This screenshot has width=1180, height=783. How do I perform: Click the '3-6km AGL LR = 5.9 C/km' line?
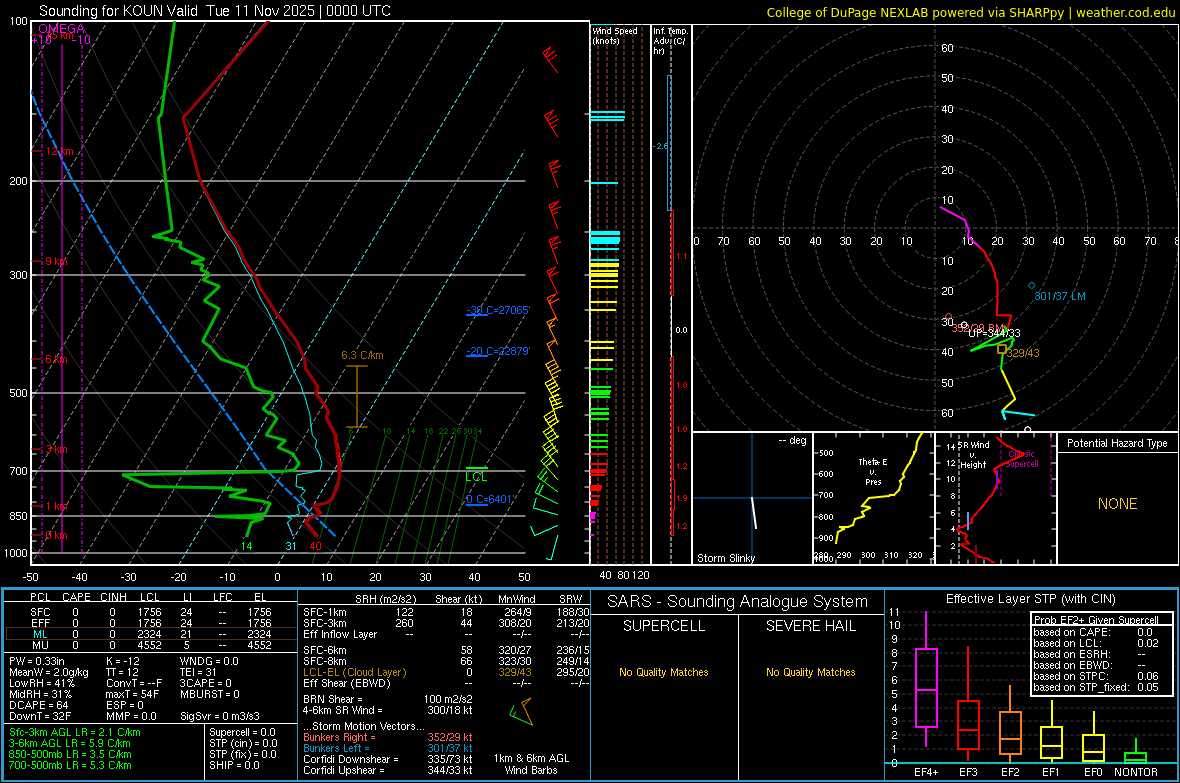[x=70, y=743]
